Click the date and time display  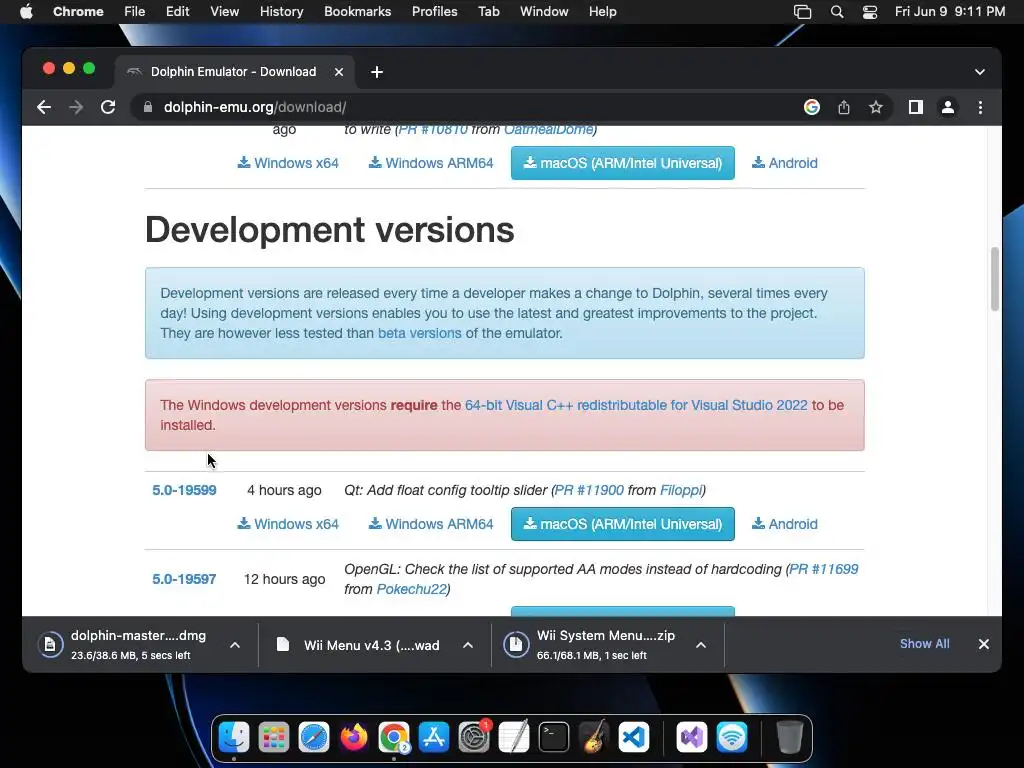(x=950, y=12)
